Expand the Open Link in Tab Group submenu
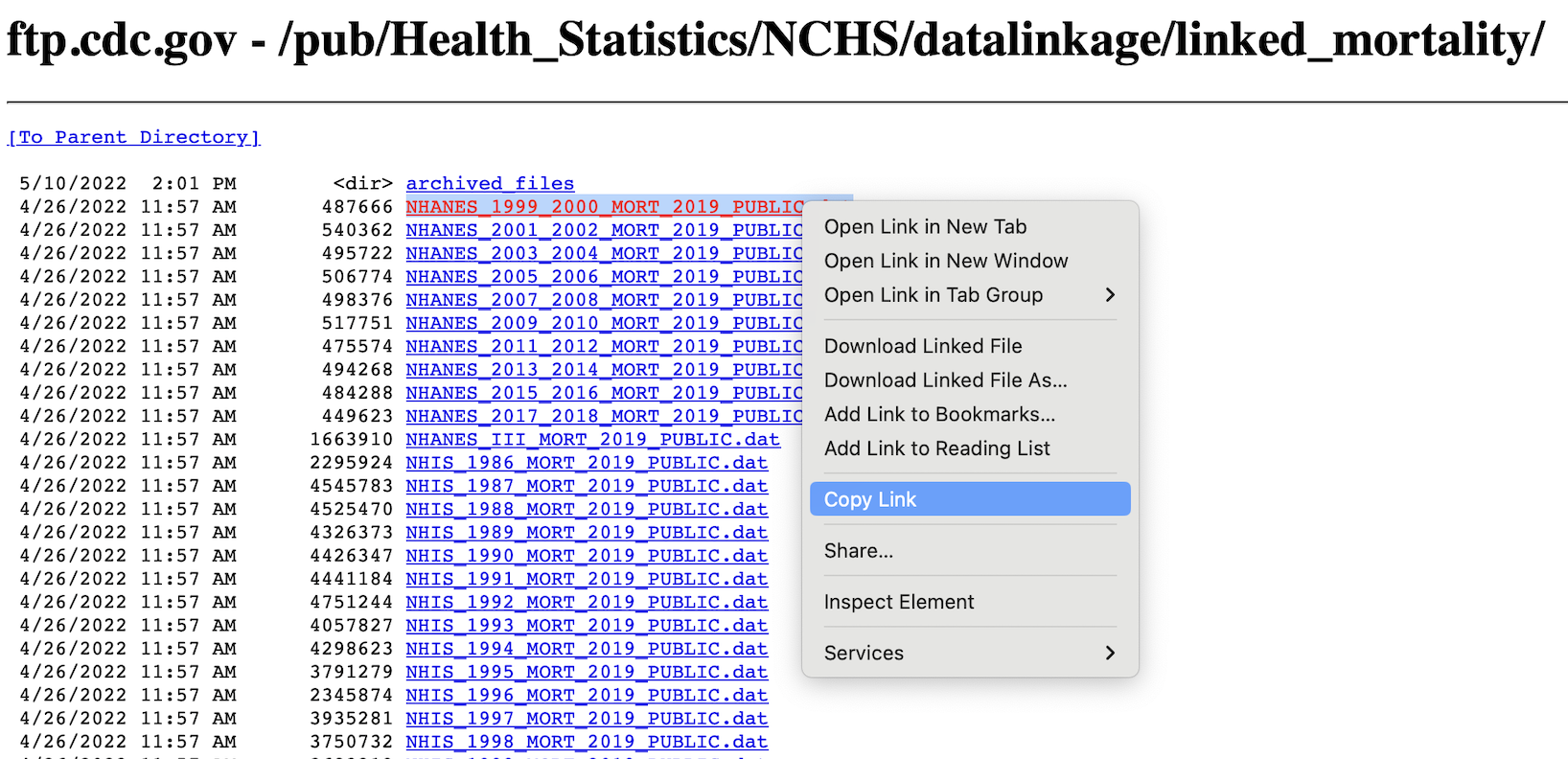The image size is (1568, 759). pos(1110,295)
